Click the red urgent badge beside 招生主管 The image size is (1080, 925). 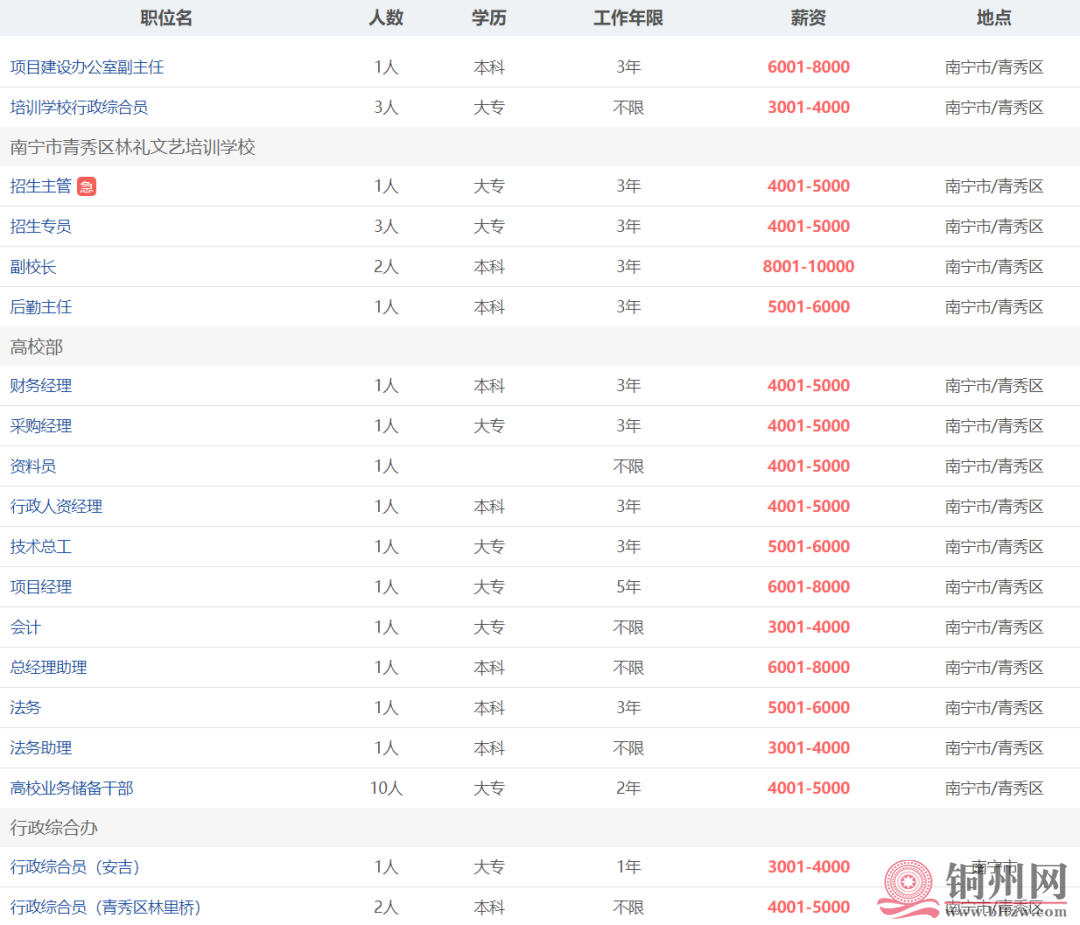click(x=87, y=187)
